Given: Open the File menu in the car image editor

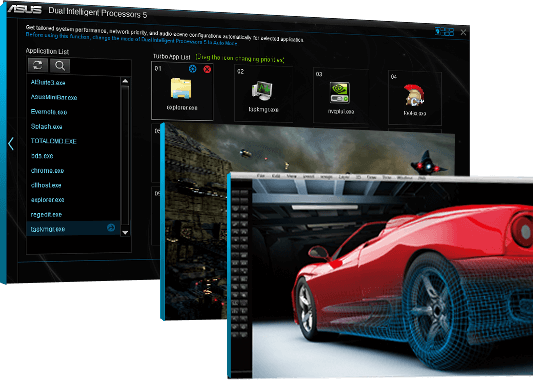Looking at the screenshot, I should (261, 176).
